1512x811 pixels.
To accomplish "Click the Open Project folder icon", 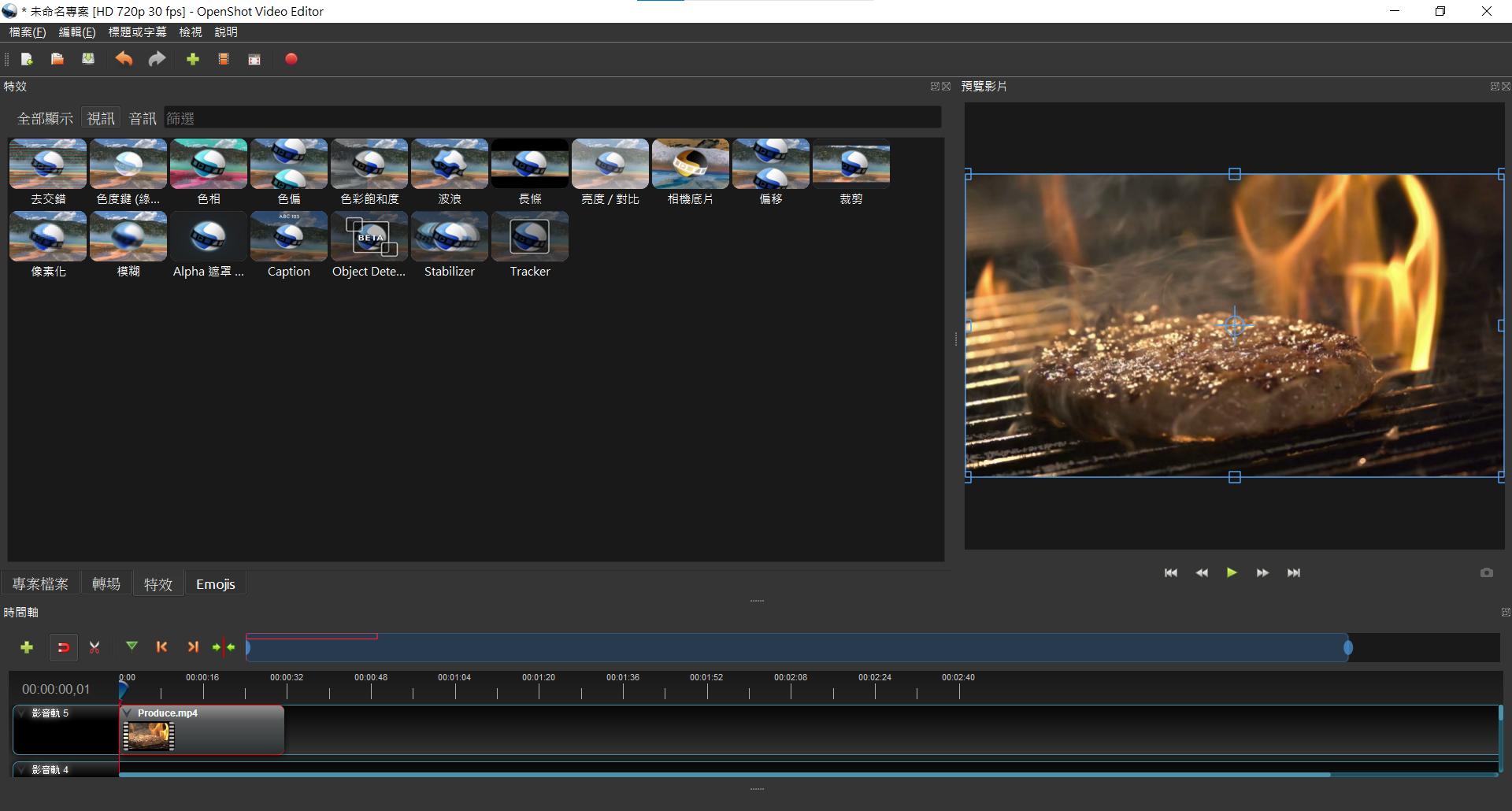I will pos(57,59).
